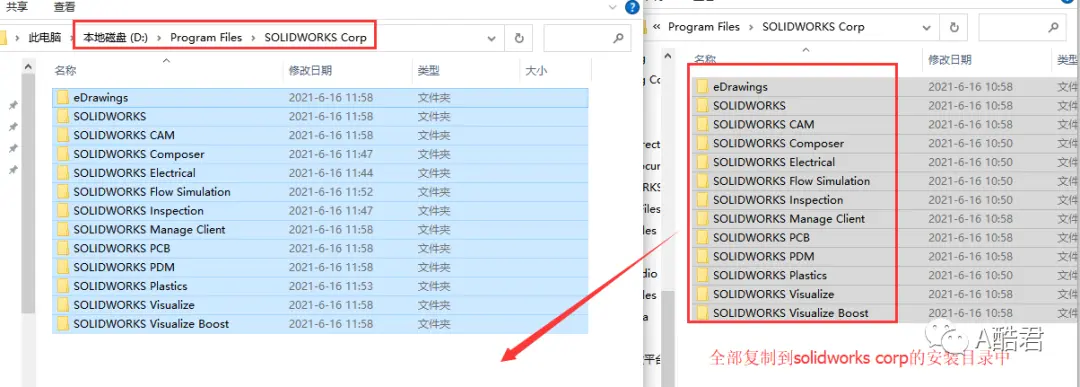Viewport: 1080px width, 387px height.
Task: Sort by 修改日期 column in right window
Action: tap(950, 59)
